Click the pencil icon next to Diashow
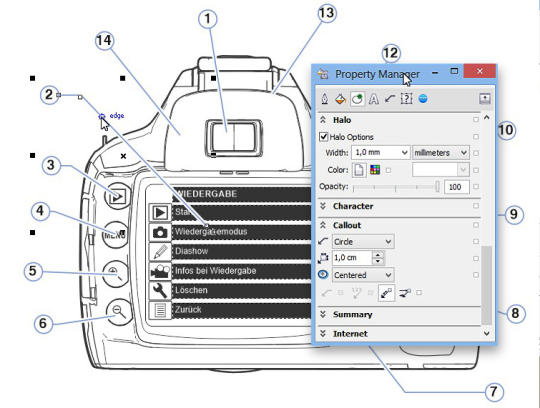540x408 pixels. pos(160,251)
